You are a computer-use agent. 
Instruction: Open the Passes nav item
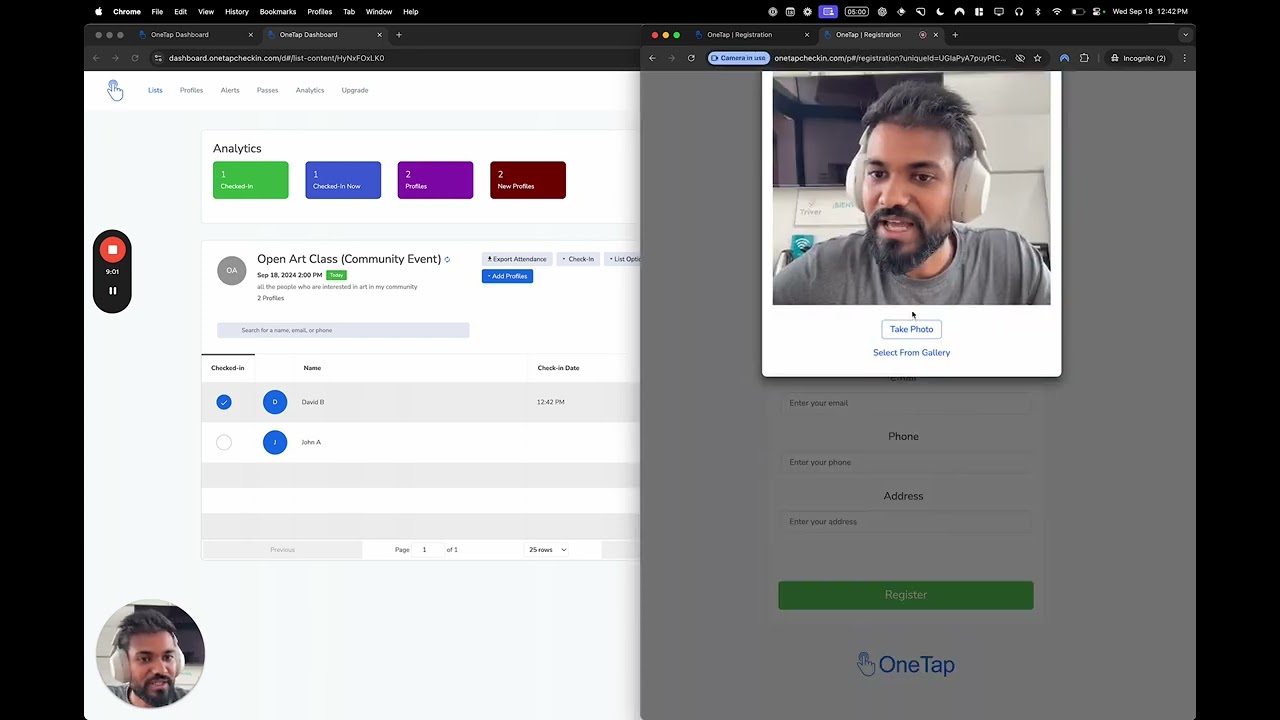267,90
